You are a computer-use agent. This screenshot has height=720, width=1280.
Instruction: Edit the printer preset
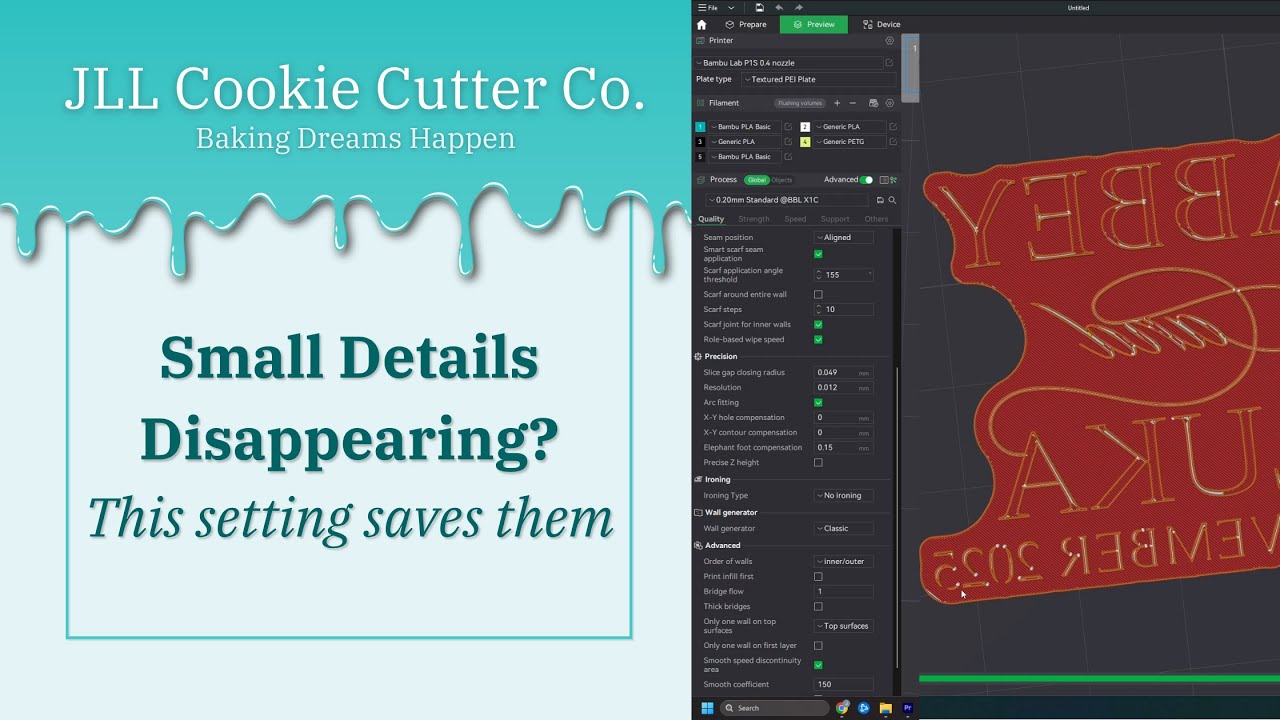tap(889, 63)
